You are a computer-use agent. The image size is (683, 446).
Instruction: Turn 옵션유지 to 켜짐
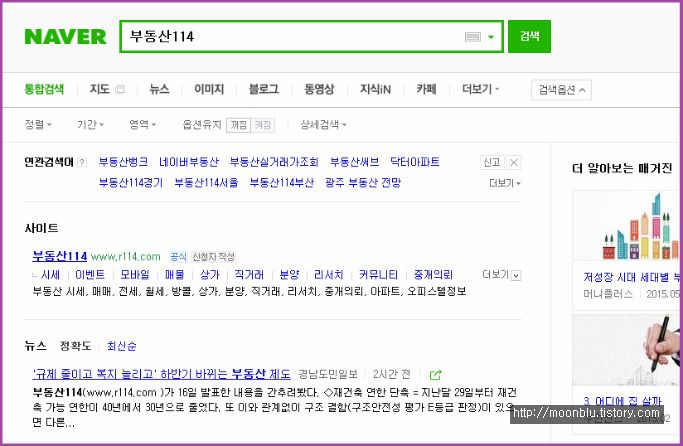[263, 125]
